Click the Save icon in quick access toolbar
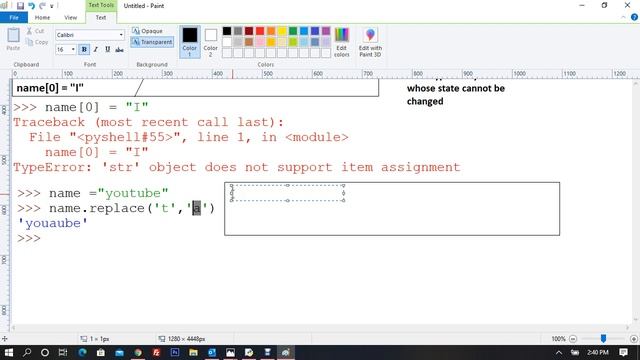Viewport: 640px width, 360px height. pos(20,6)
